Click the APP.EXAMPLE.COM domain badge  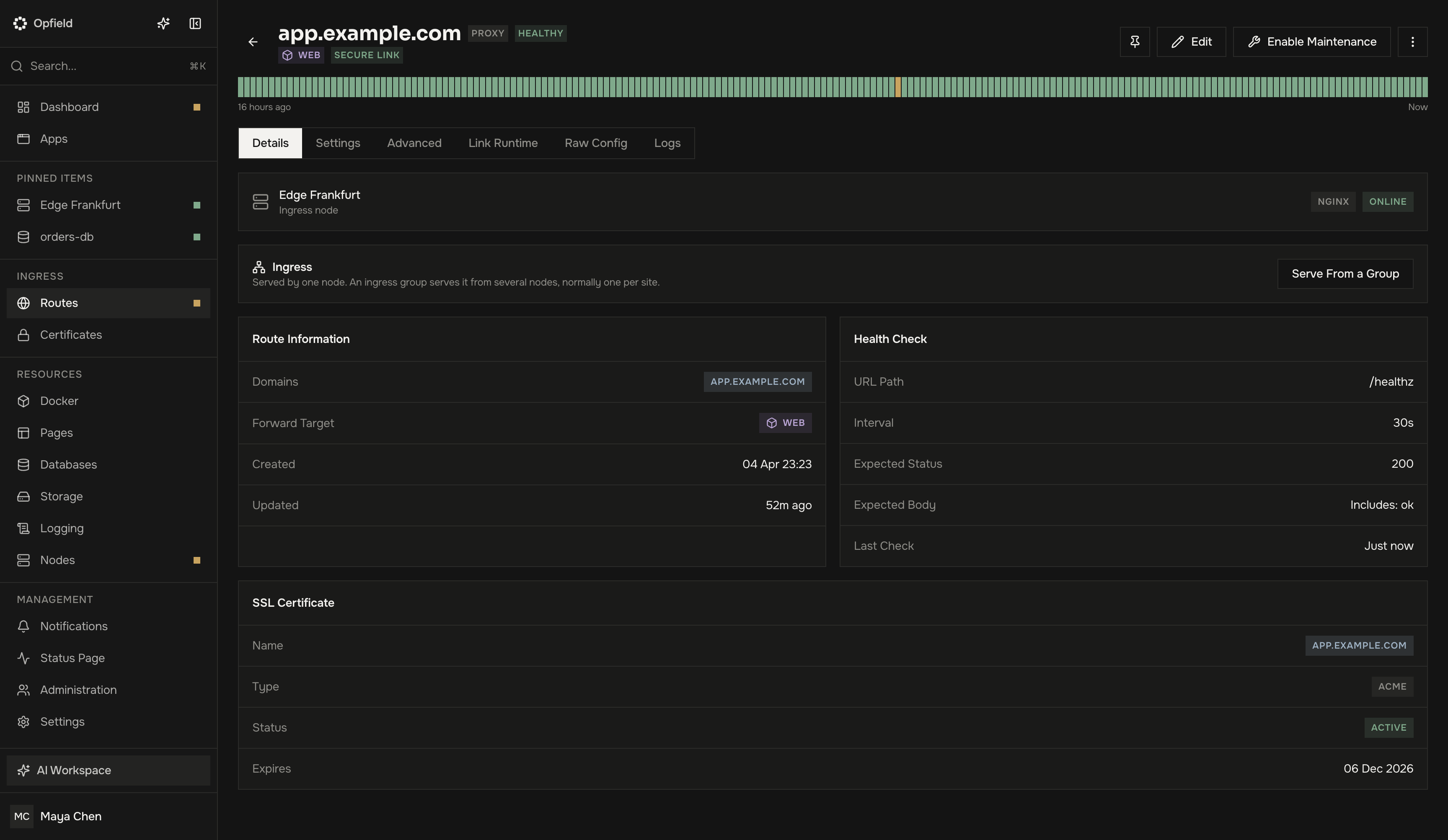tap(758, 382)
